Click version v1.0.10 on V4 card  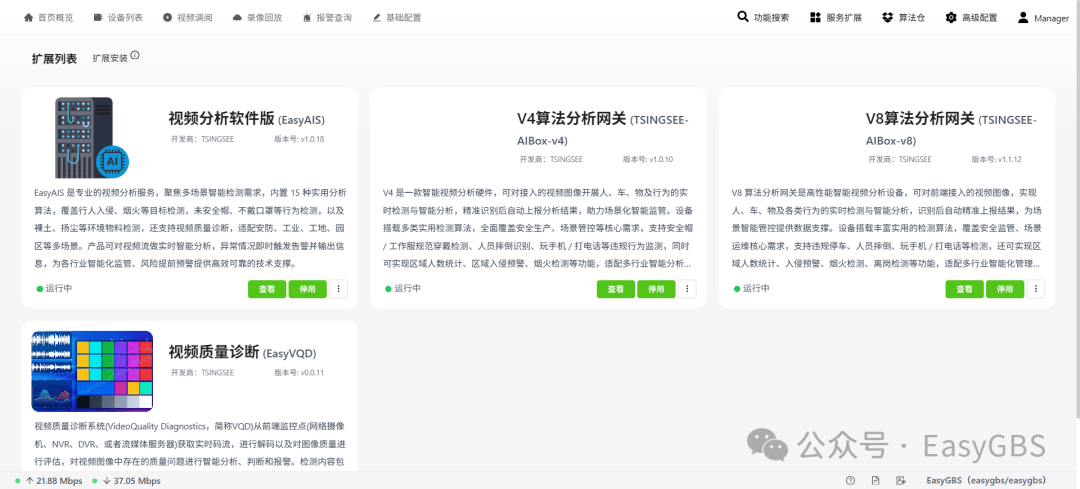coord(648,159)
